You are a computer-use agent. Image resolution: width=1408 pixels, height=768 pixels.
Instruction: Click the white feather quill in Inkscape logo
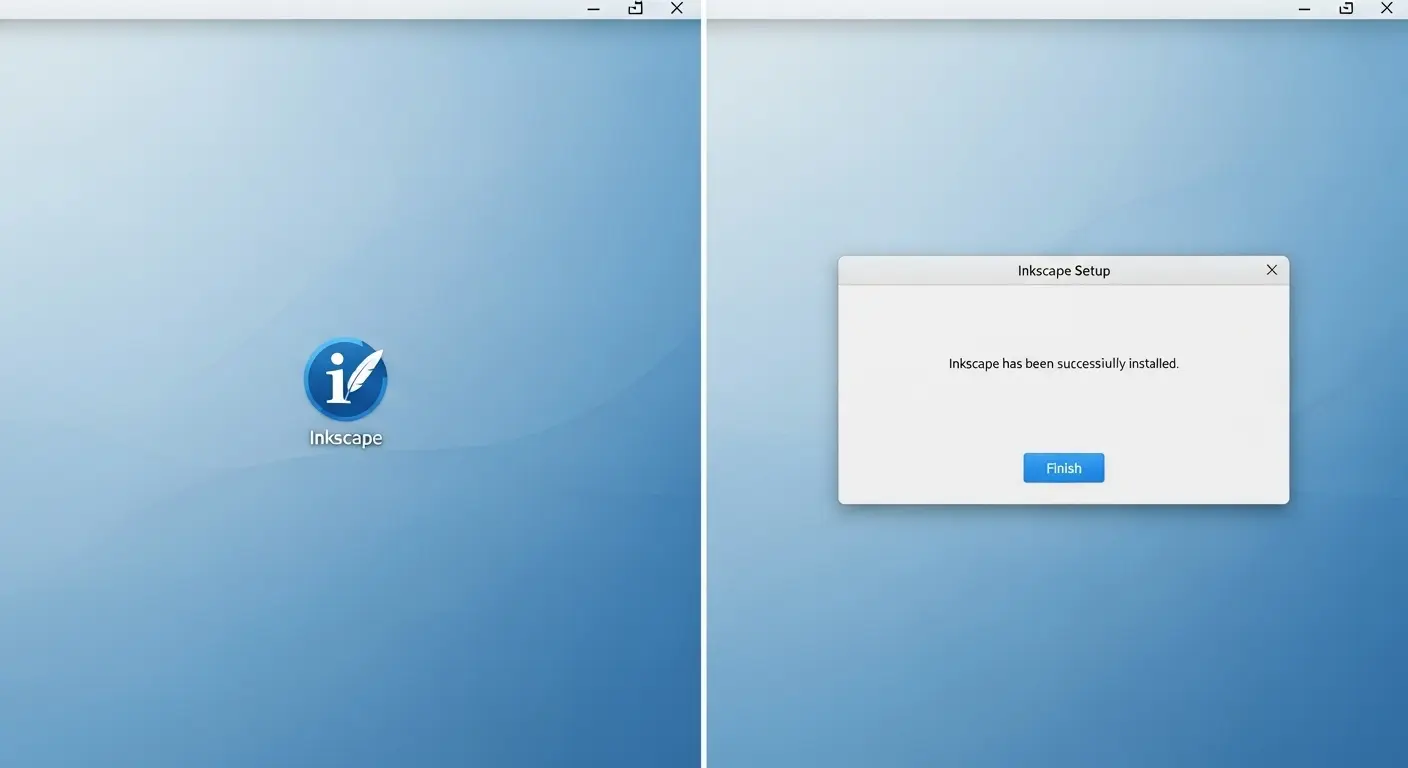pos(364,370)
